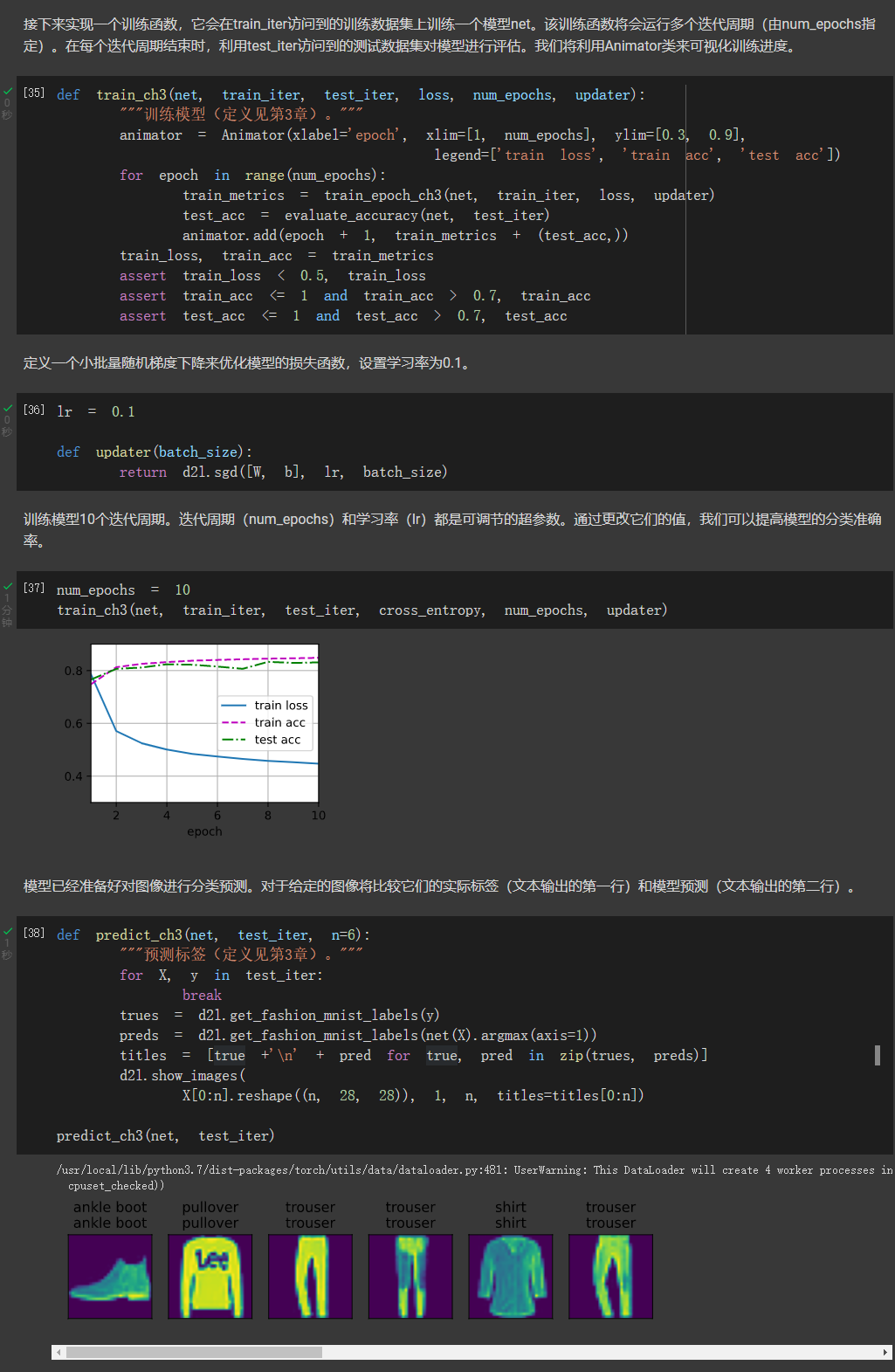Image resolution: width=895 pixels, height=1372 pixels.
Task: Click the 'num_epochs = 10' code line
Action: tap(123, 589)
